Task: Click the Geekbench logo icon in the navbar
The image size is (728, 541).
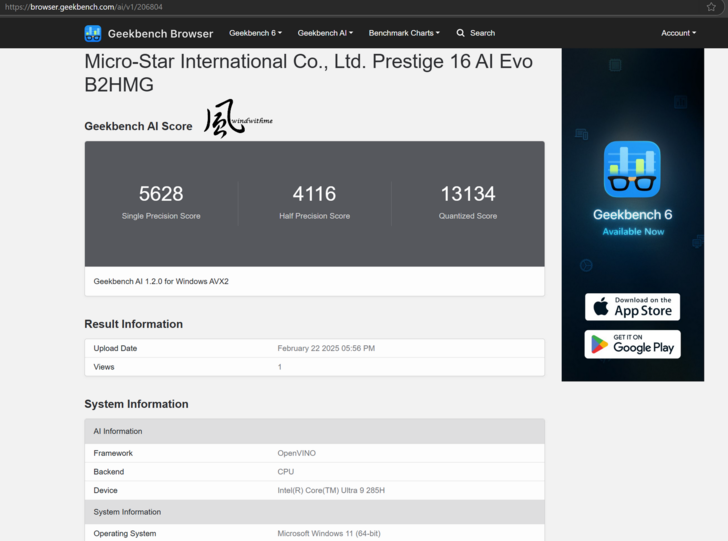Action: pyautogui.click(x=93, y=33)
